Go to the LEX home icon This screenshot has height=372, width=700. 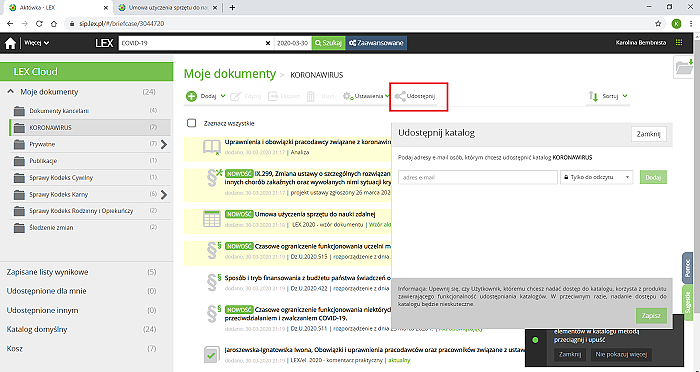pyautogui.click(x=10, y=43)
